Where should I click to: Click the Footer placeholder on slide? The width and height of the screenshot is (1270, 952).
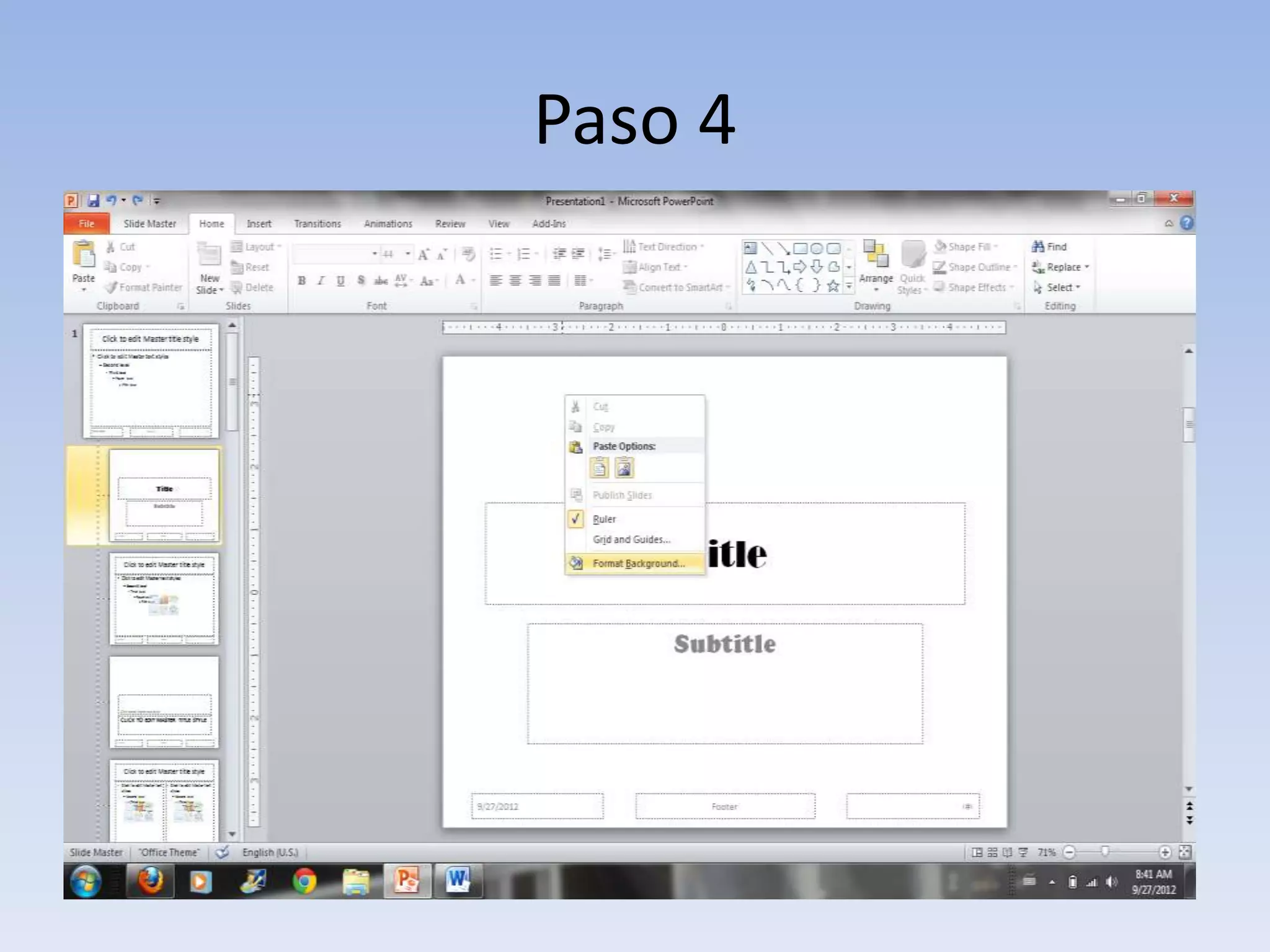725,806
